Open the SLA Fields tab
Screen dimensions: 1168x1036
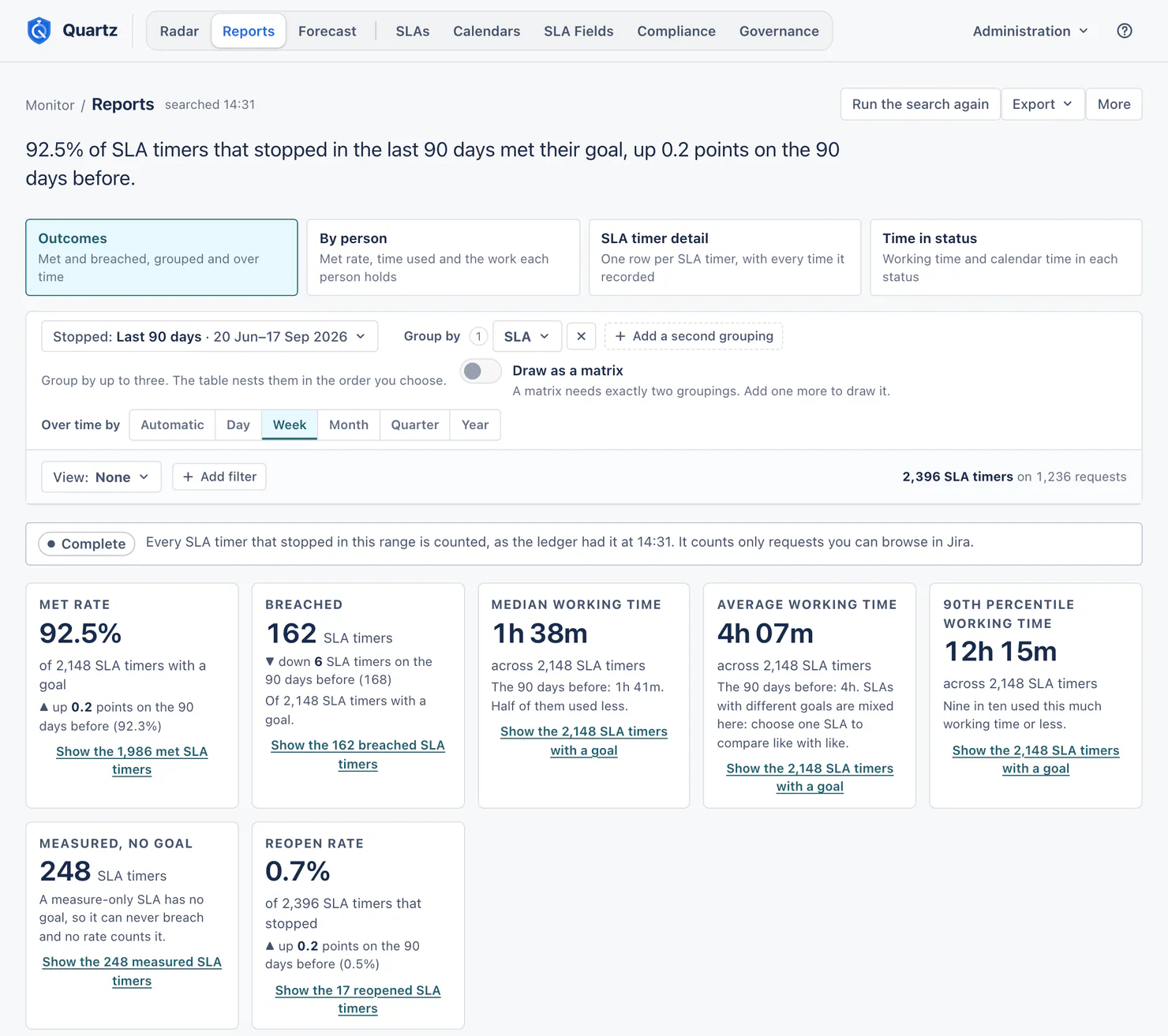point(578,31)
